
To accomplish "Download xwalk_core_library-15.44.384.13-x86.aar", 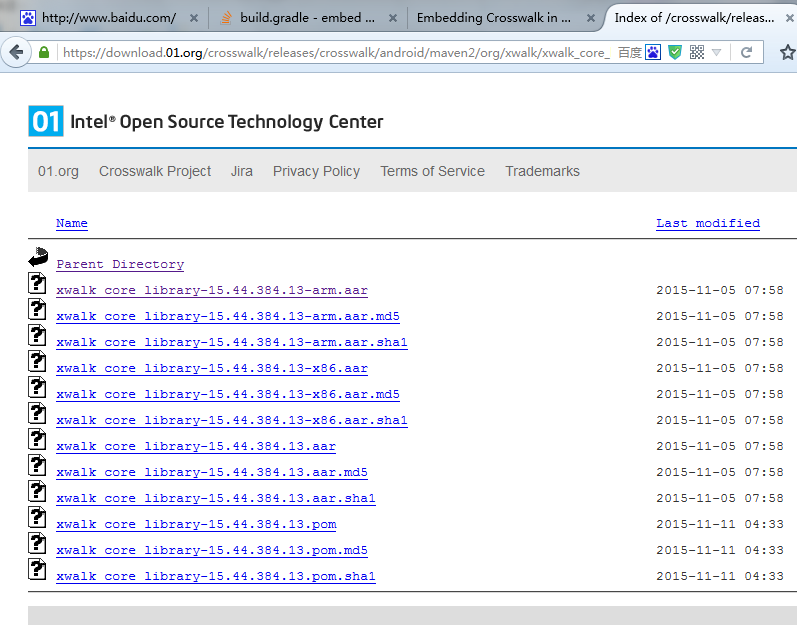I will point(212,368).
